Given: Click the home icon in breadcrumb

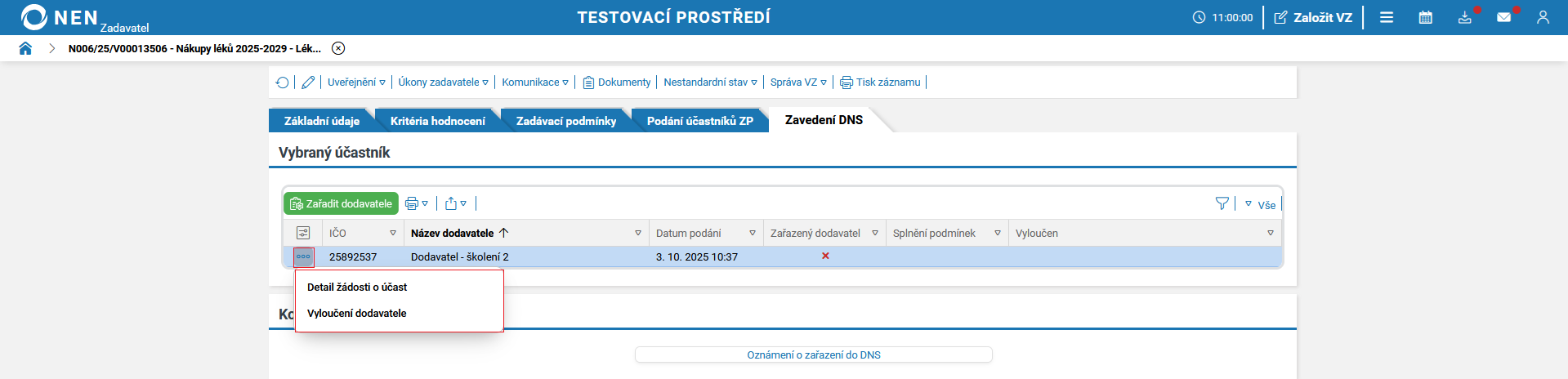Looking at the screenshot, I should [x=25, y=48].
